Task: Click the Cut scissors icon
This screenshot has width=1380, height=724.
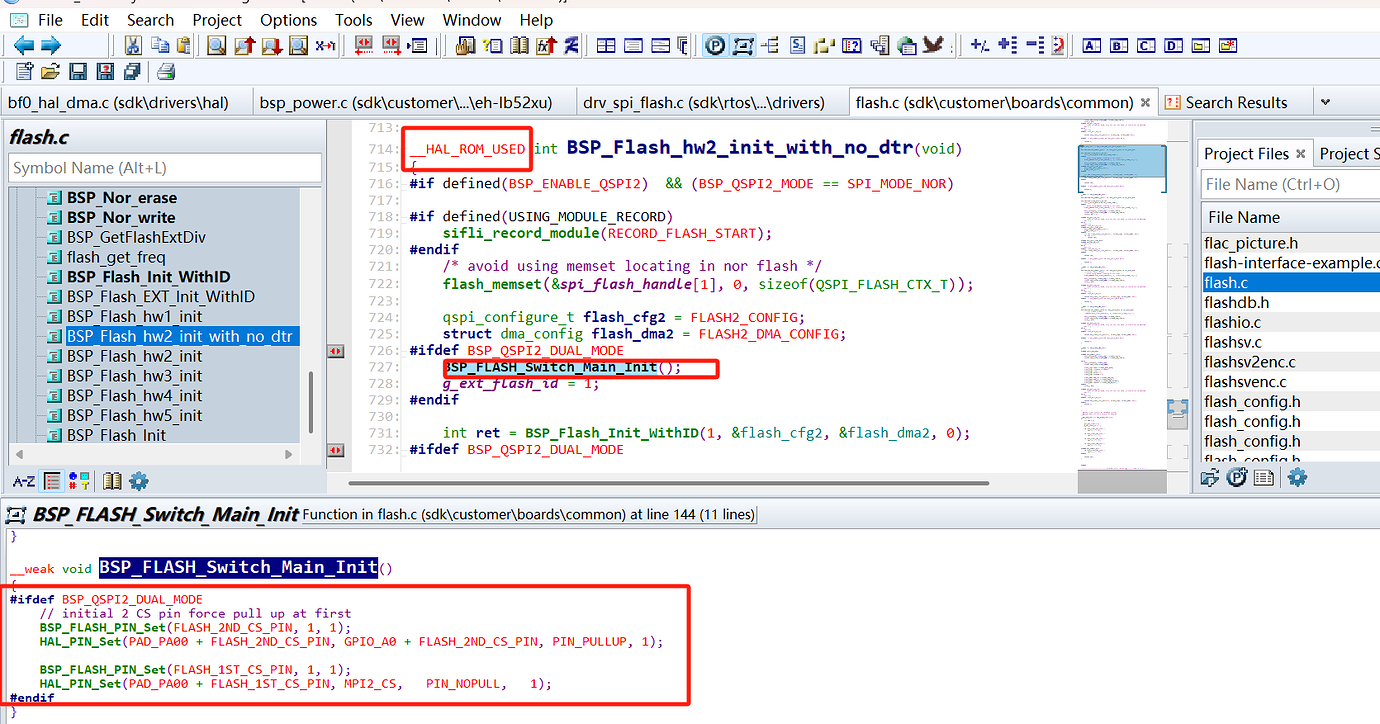Action: [133, 45]
